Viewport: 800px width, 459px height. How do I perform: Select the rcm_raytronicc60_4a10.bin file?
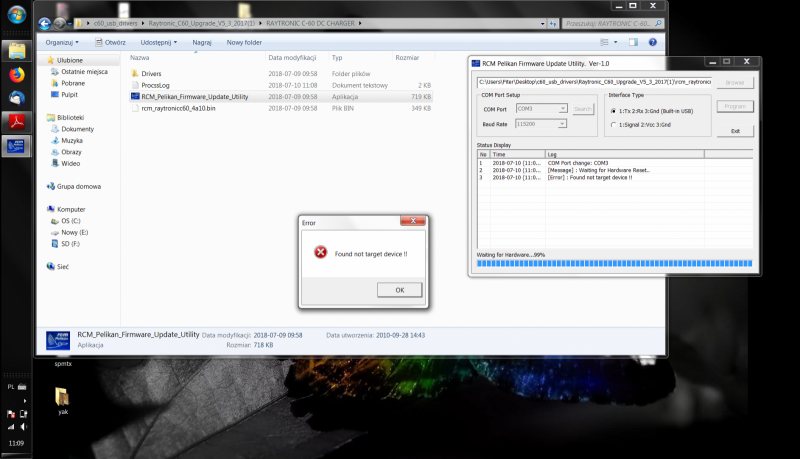pyautogui.click(x=135, y=108)
